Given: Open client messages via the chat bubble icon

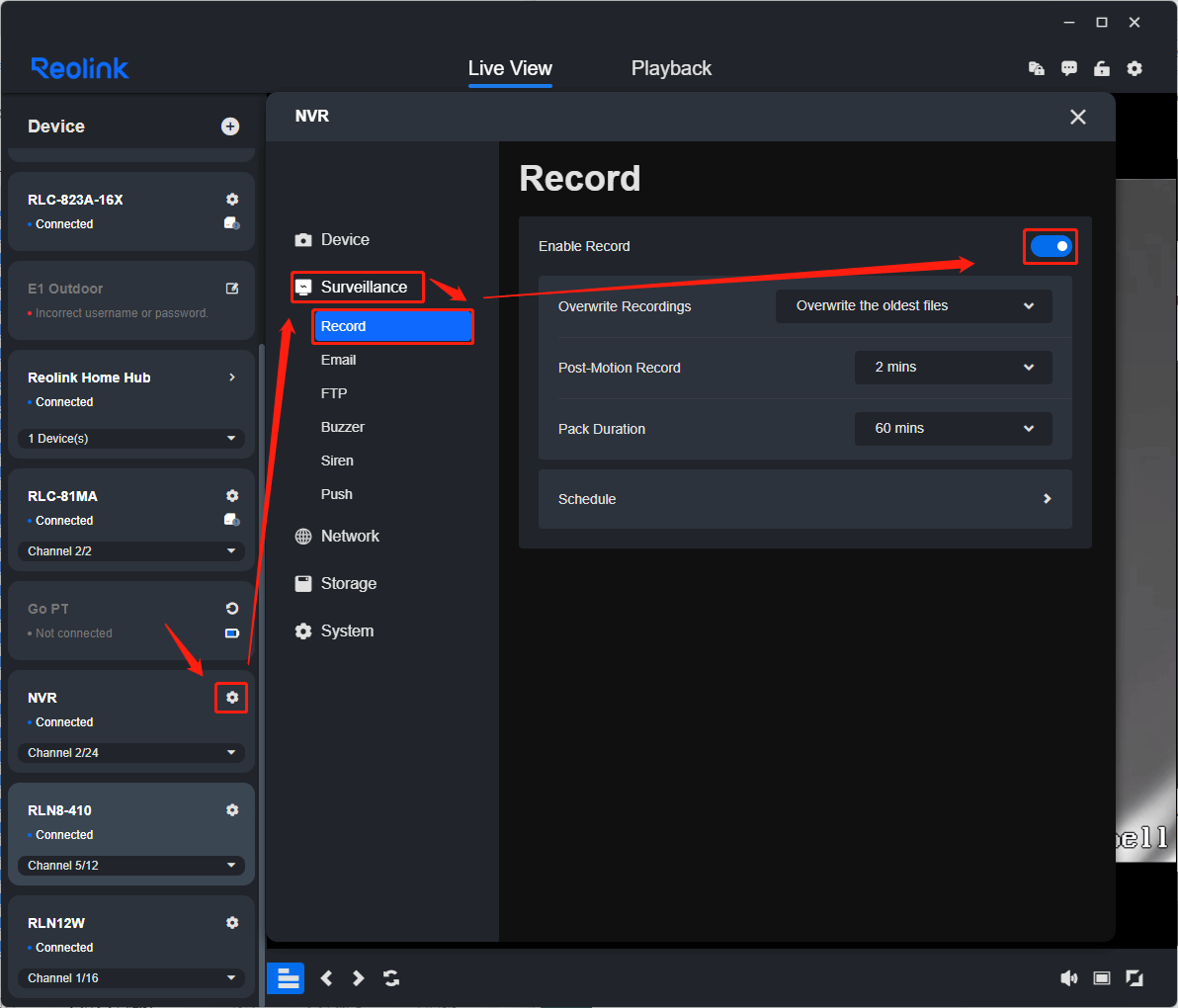Looking at the screenshot, I should pos(1069,68).
